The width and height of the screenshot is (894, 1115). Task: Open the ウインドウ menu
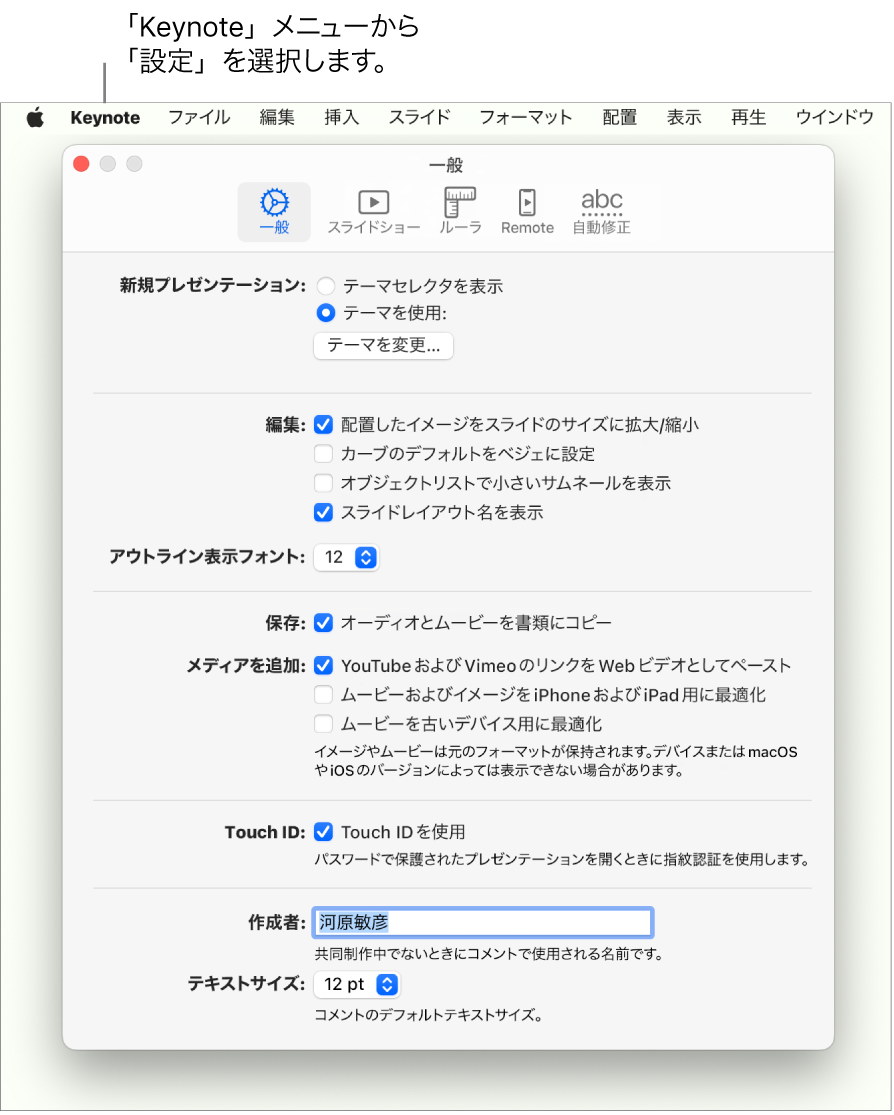pyautogui.click(x=834, y=117)
